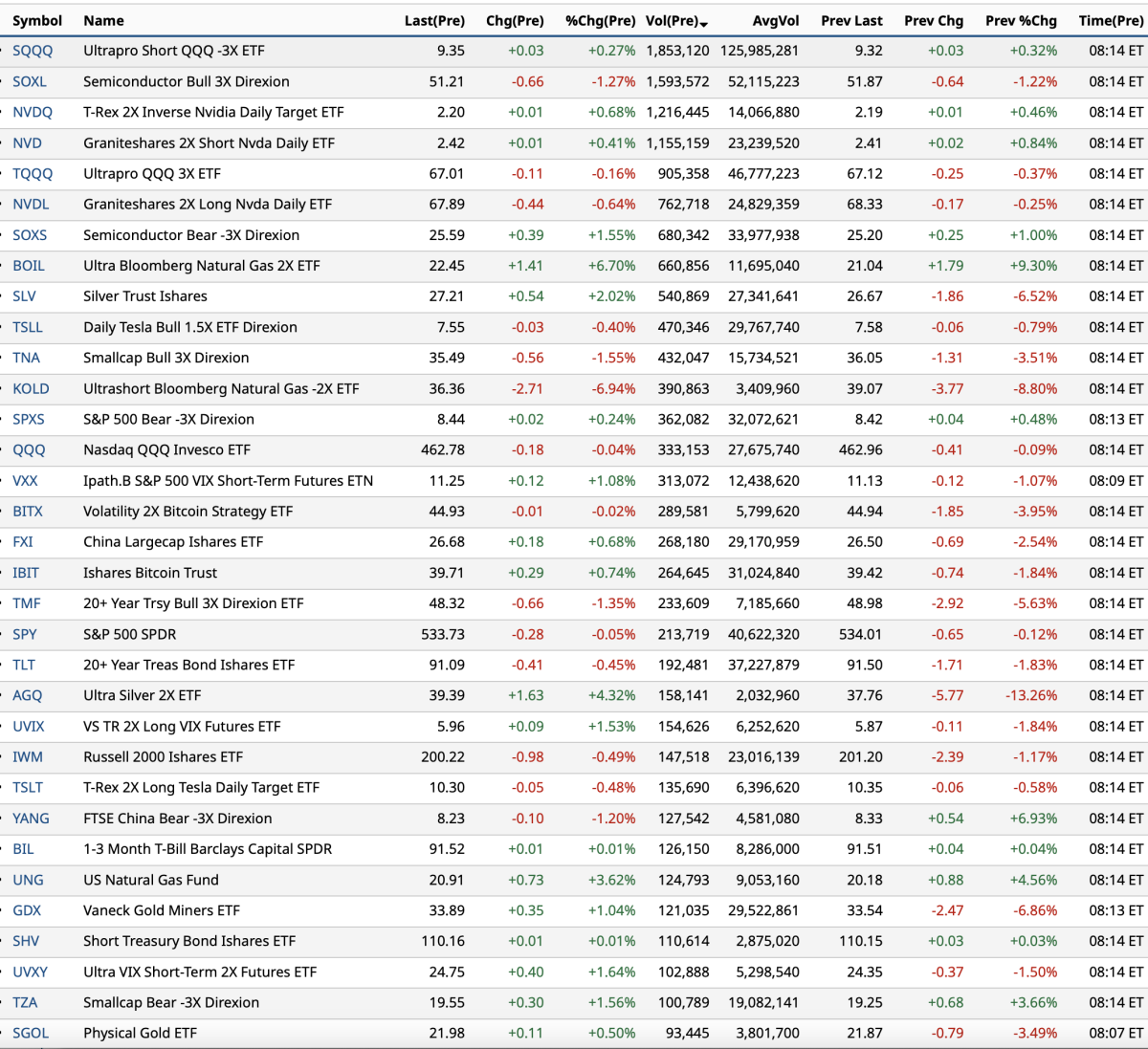
Task: Open the GDX symbol link
Action: click(x=27, y=910)
